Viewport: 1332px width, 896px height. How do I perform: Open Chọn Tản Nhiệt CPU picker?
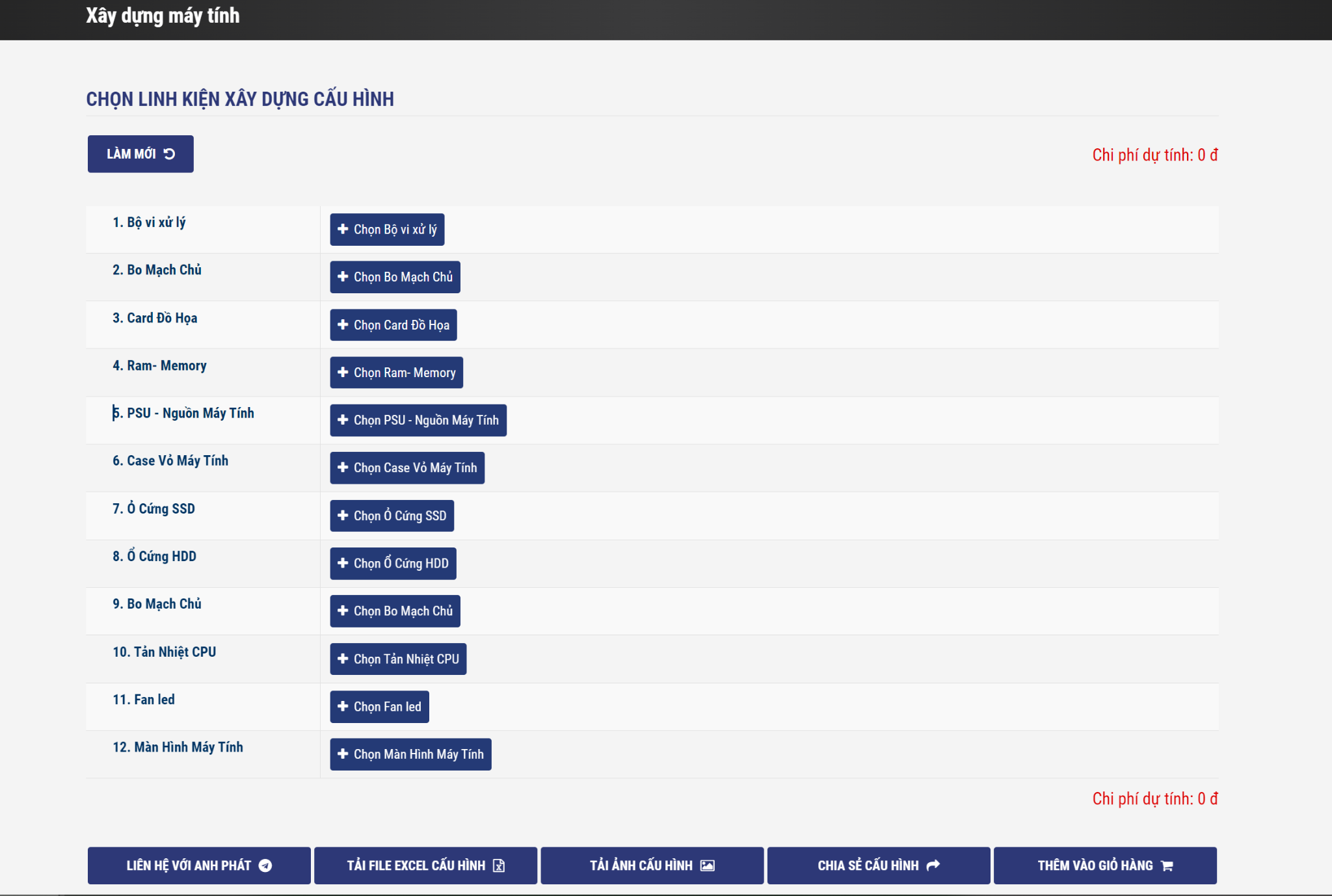398,659
